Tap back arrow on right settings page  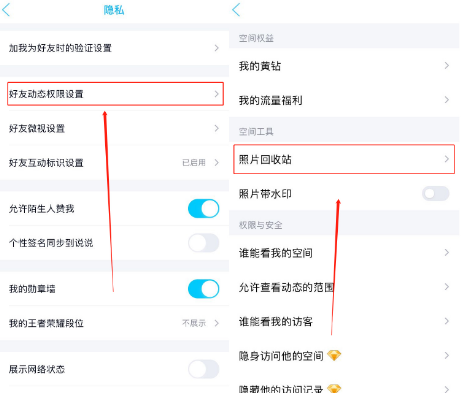[x=236, y=10]
